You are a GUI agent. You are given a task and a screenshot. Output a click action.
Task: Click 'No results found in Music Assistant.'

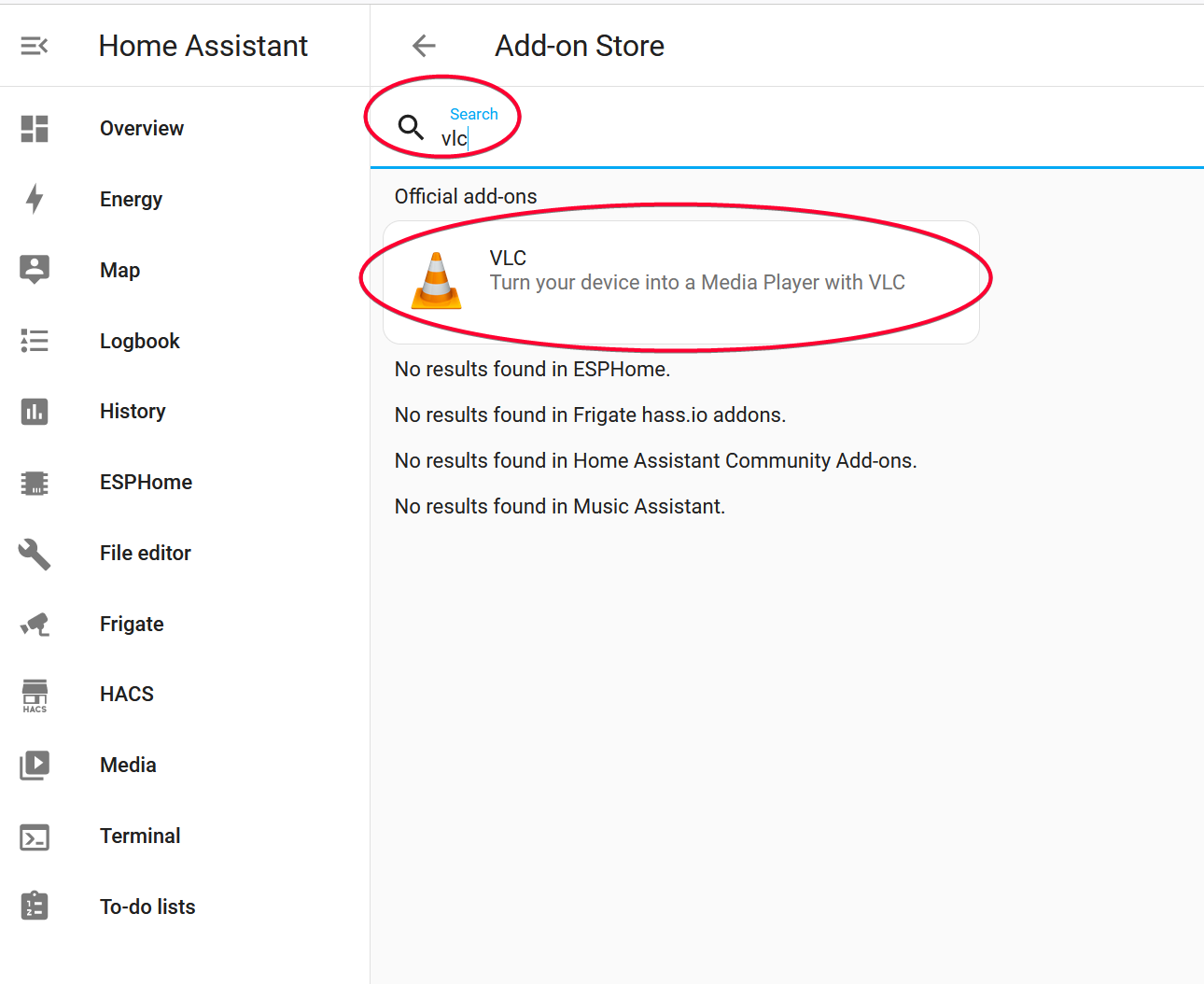[x=559, y=507]
